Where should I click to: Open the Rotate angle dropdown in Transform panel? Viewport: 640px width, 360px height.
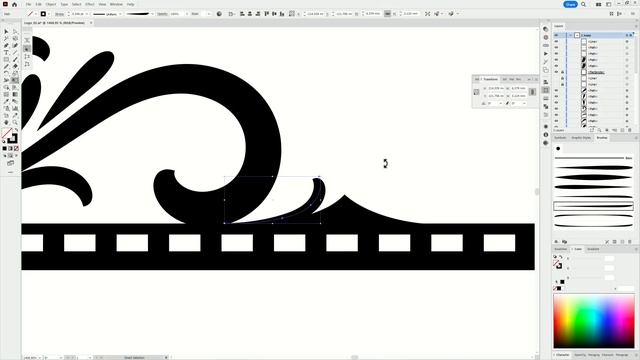tap(501, 103)
